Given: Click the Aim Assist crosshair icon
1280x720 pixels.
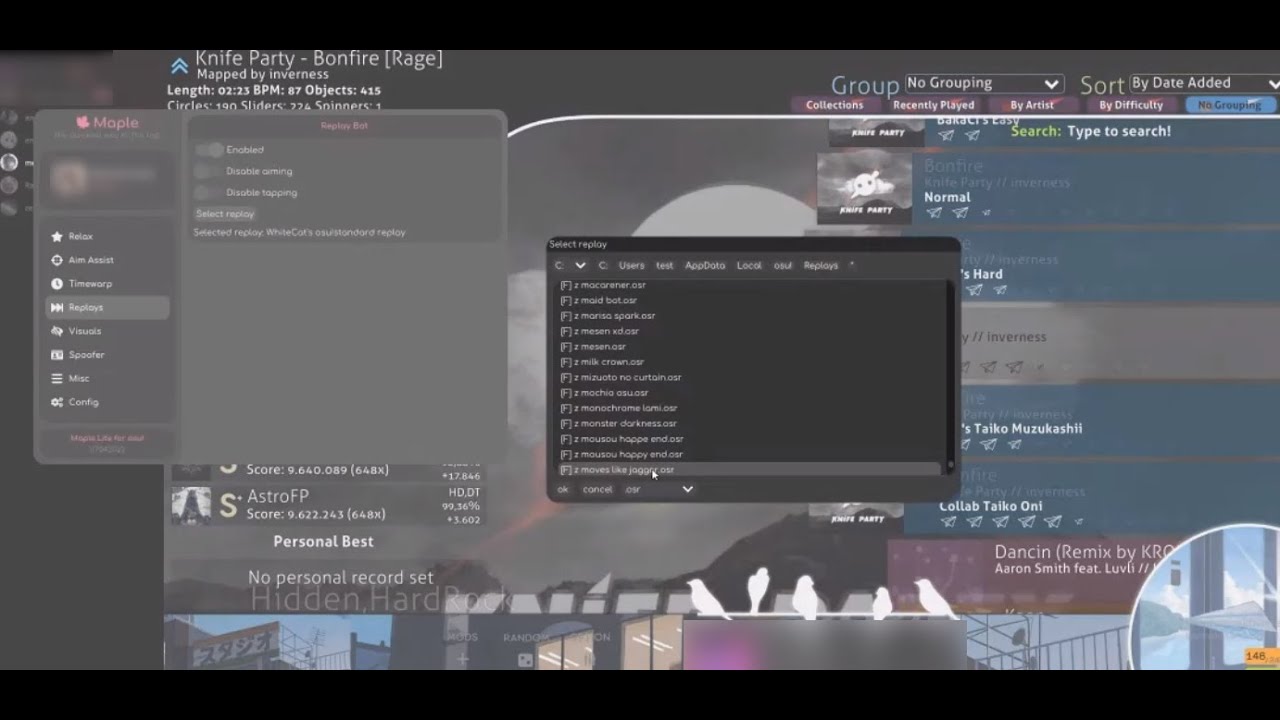Looking at the screenshot, I should [56, 260].
